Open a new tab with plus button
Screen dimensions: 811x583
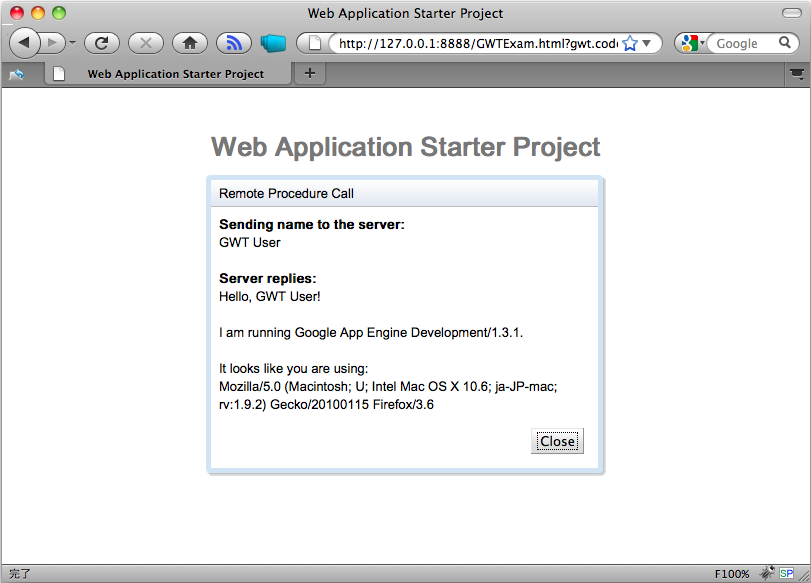(310, 73)
